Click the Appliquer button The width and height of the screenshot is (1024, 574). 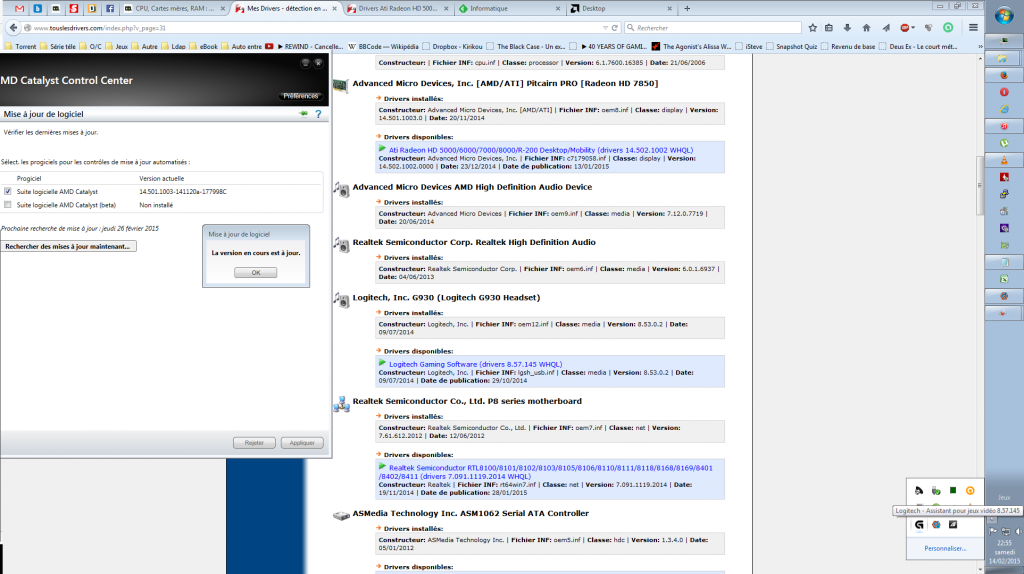[302, 443]
